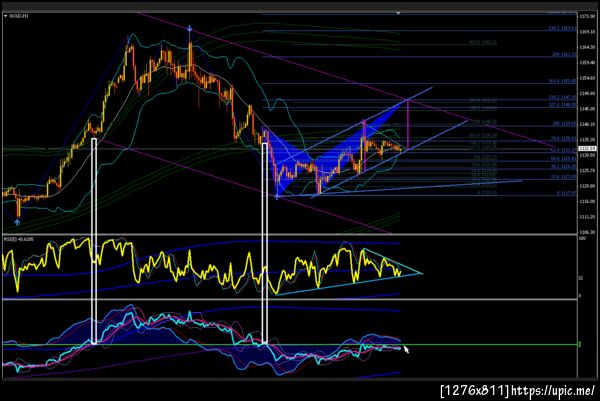Select the blue up arrow below the lowest candle
Image resolution: width=600 pixels, height=401 pixels.
pyautogui.click(x=17, y=222)
